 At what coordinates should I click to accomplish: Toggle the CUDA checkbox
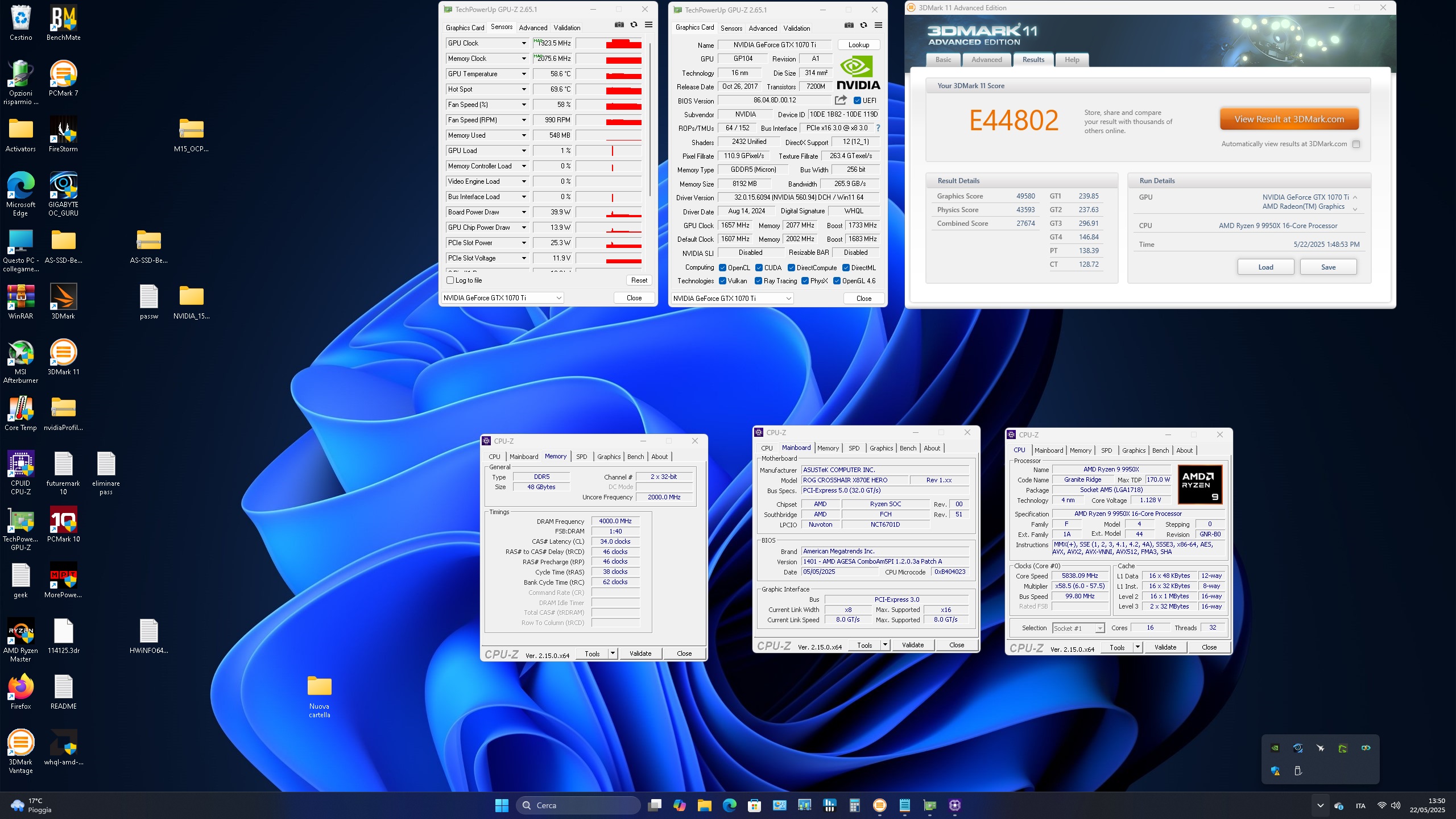pos(759,268)
